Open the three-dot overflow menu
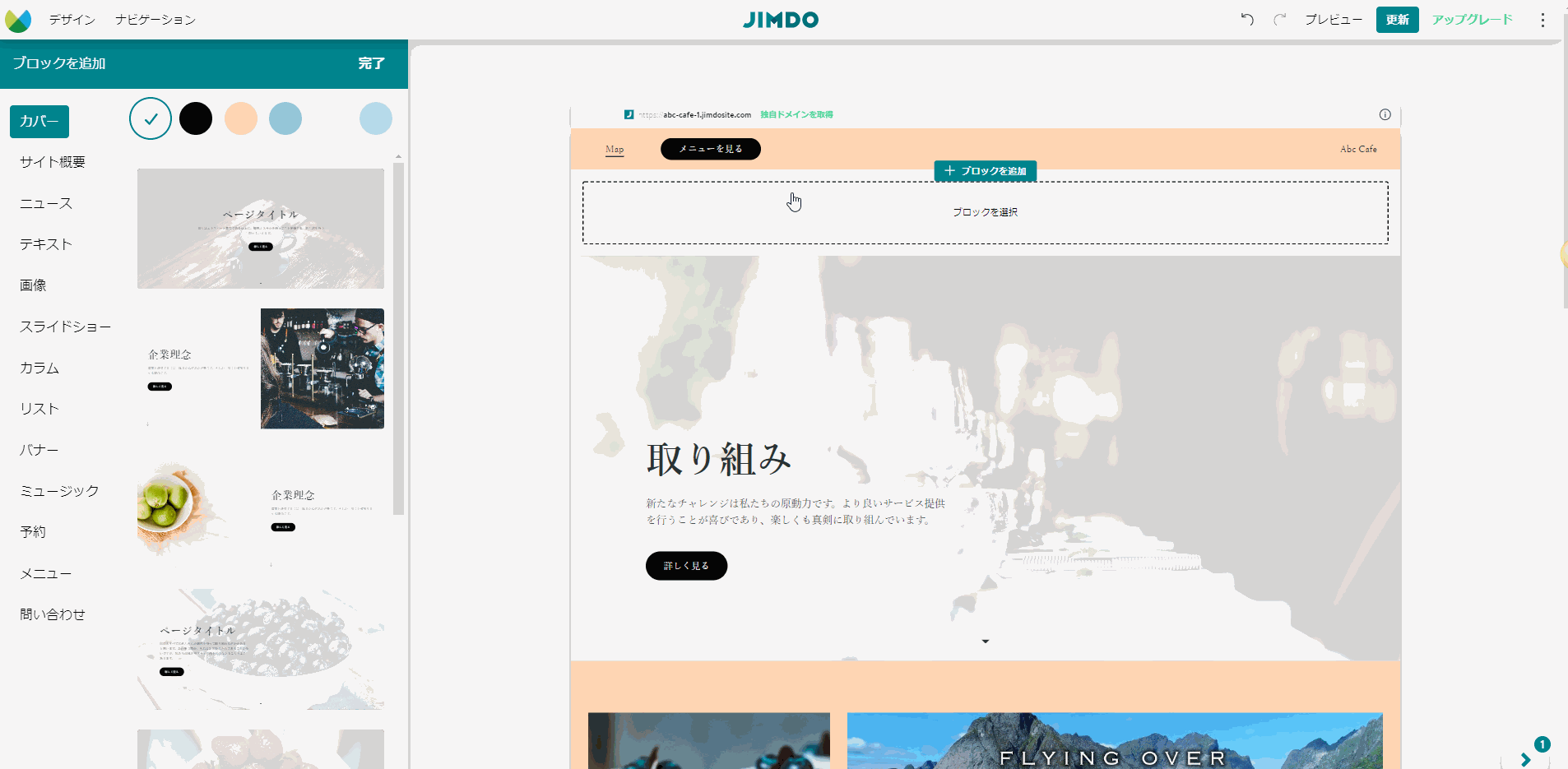The image size is (1568, 769). point(1542,20)
